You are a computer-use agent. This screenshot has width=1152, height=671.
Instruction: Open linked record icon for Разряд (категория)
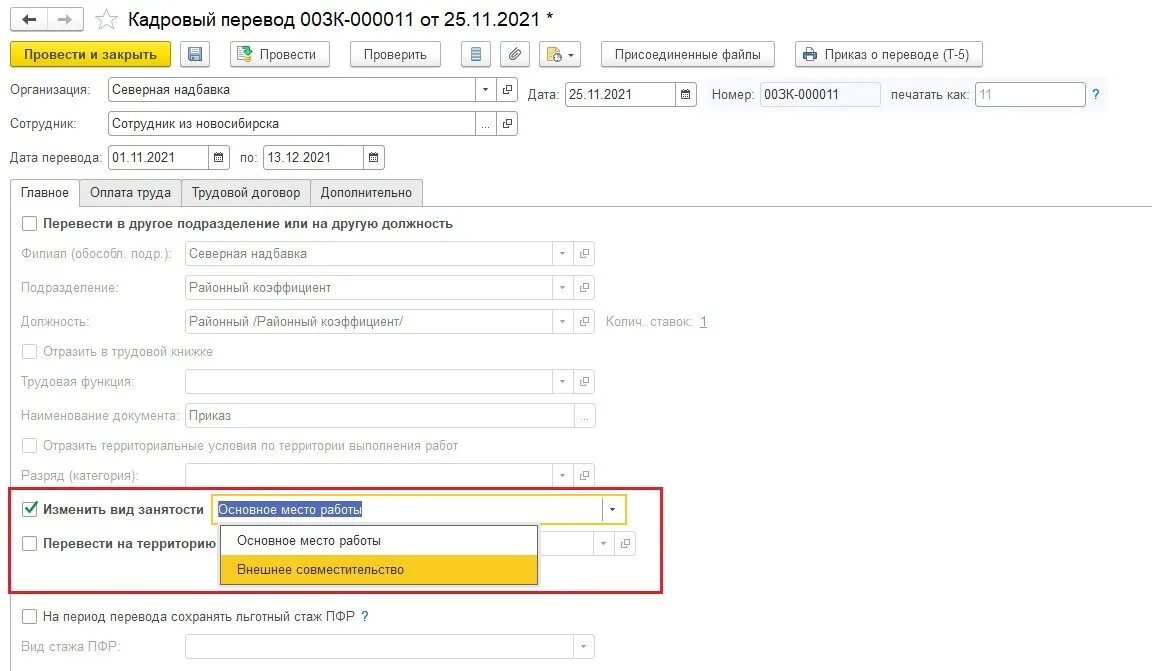pos(584,476)
